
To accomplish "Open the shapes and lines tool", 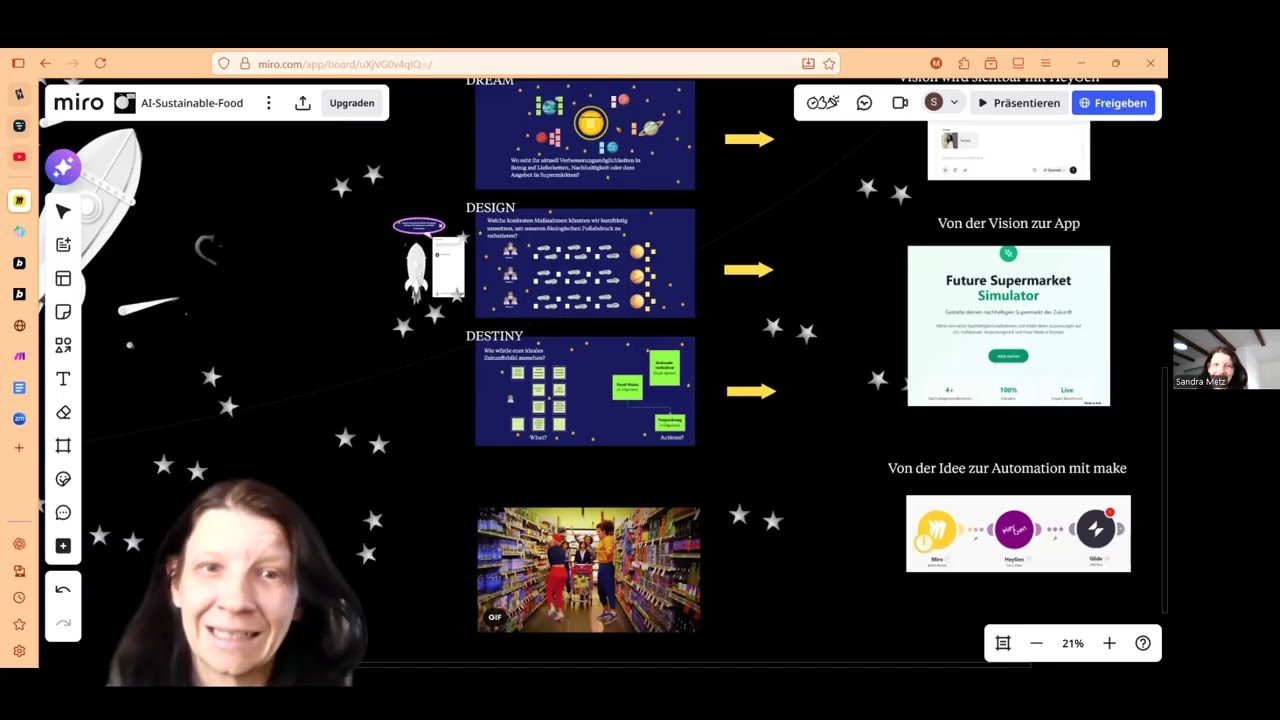I will click(63, 345).
